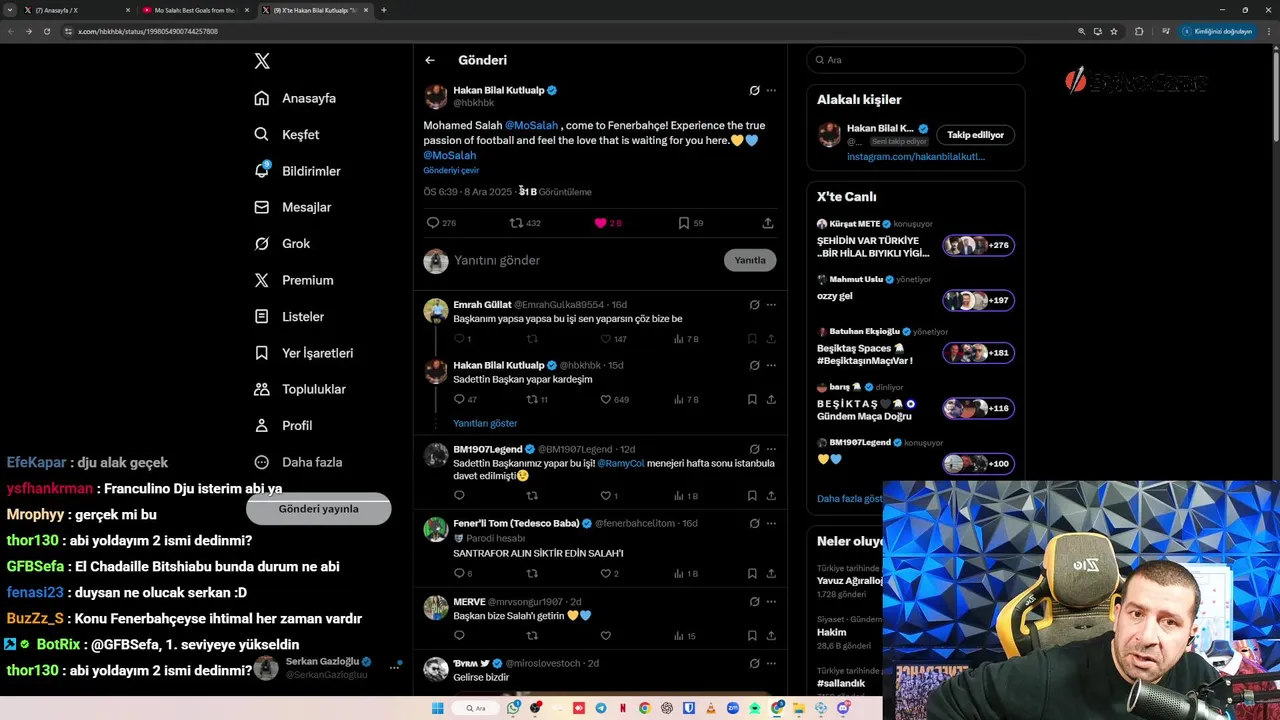This screenshot has height=720, width=1280.
Task: Join Mahmut Uslu space with +197
Action: [978, 300]
